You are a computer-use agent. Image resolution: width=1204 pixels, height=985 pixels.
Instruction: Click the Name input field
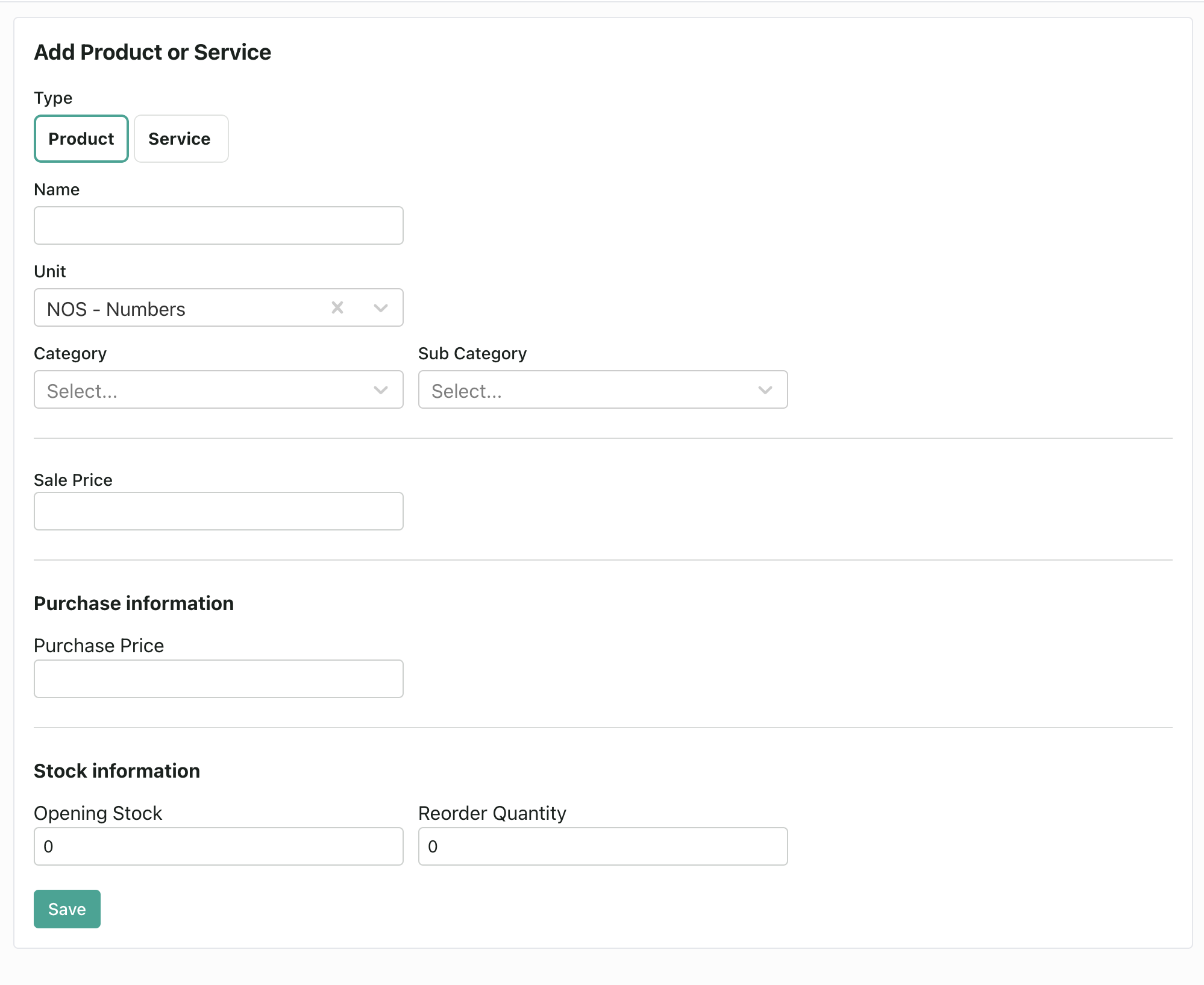tap(218, 225)
